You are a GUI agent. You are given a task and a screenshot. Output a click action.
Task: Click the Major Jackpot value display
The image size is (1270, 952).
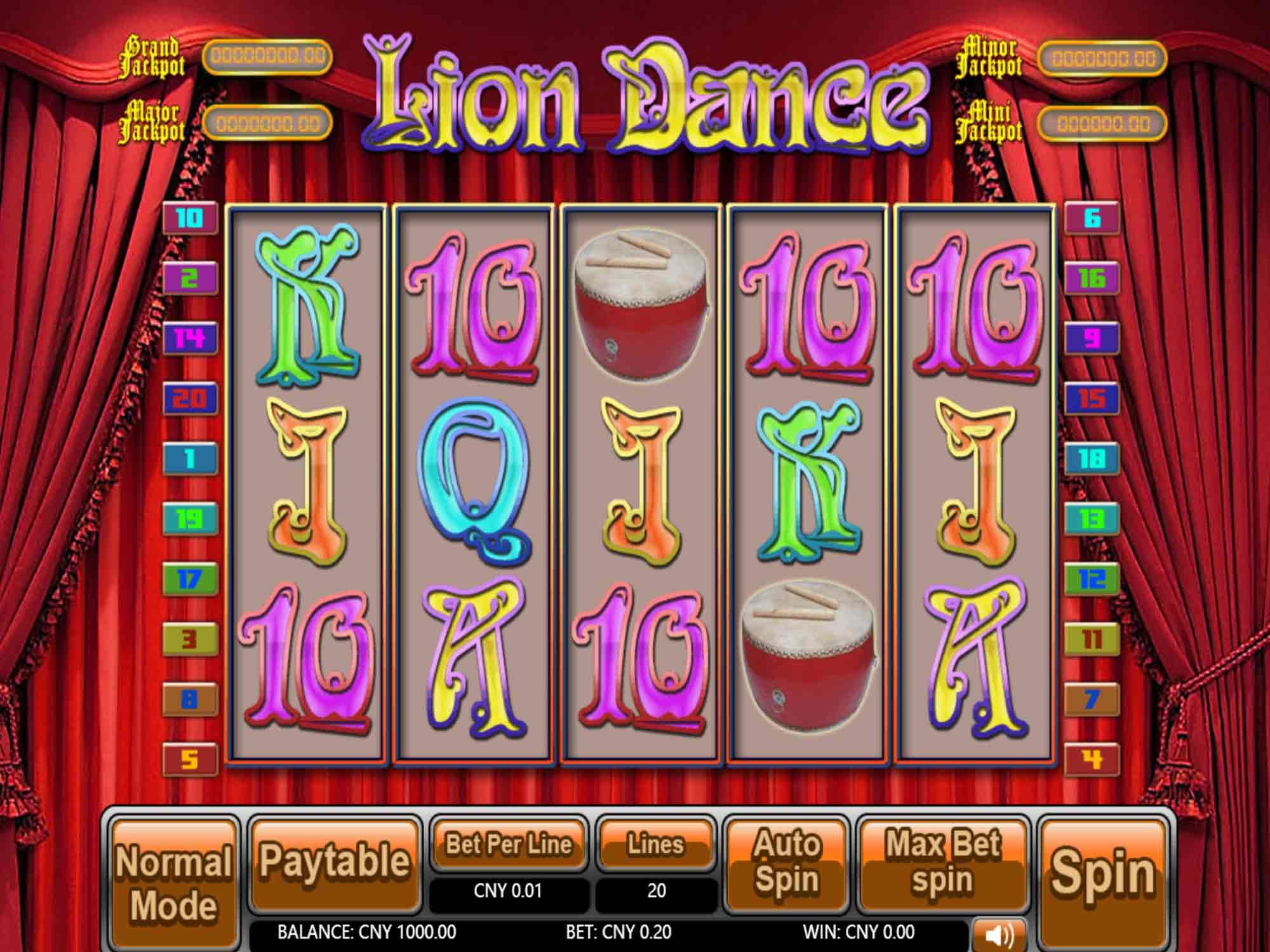267,123
